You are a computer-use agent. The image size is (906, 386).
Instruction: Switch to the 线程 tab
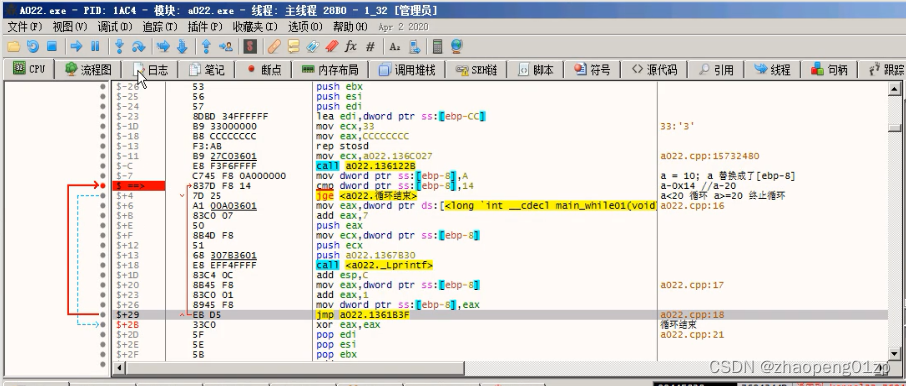click(x=773, y=69)
